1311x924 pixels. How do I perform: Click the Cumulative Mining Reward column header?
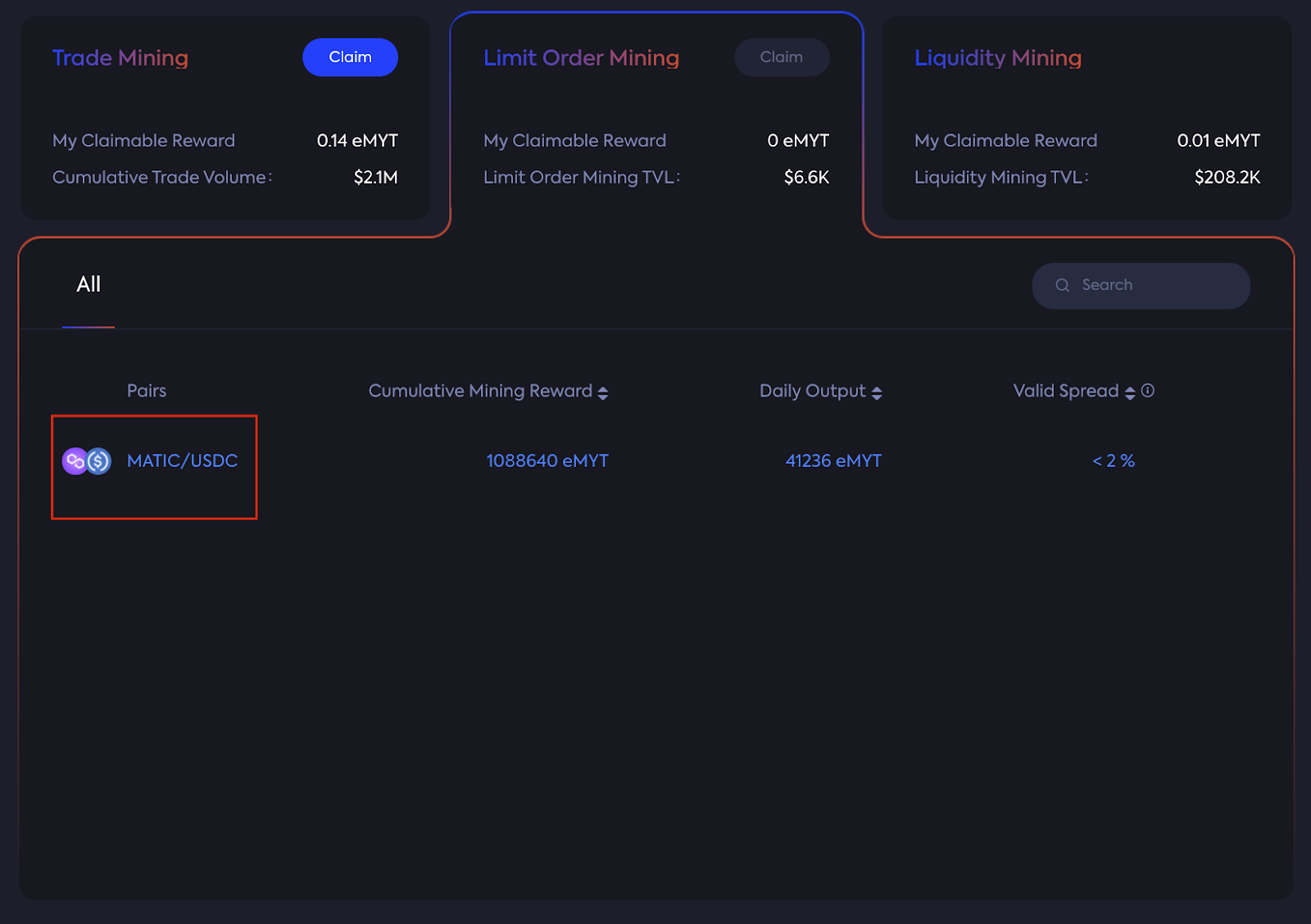pyautogui.click(x=480, y=391)
